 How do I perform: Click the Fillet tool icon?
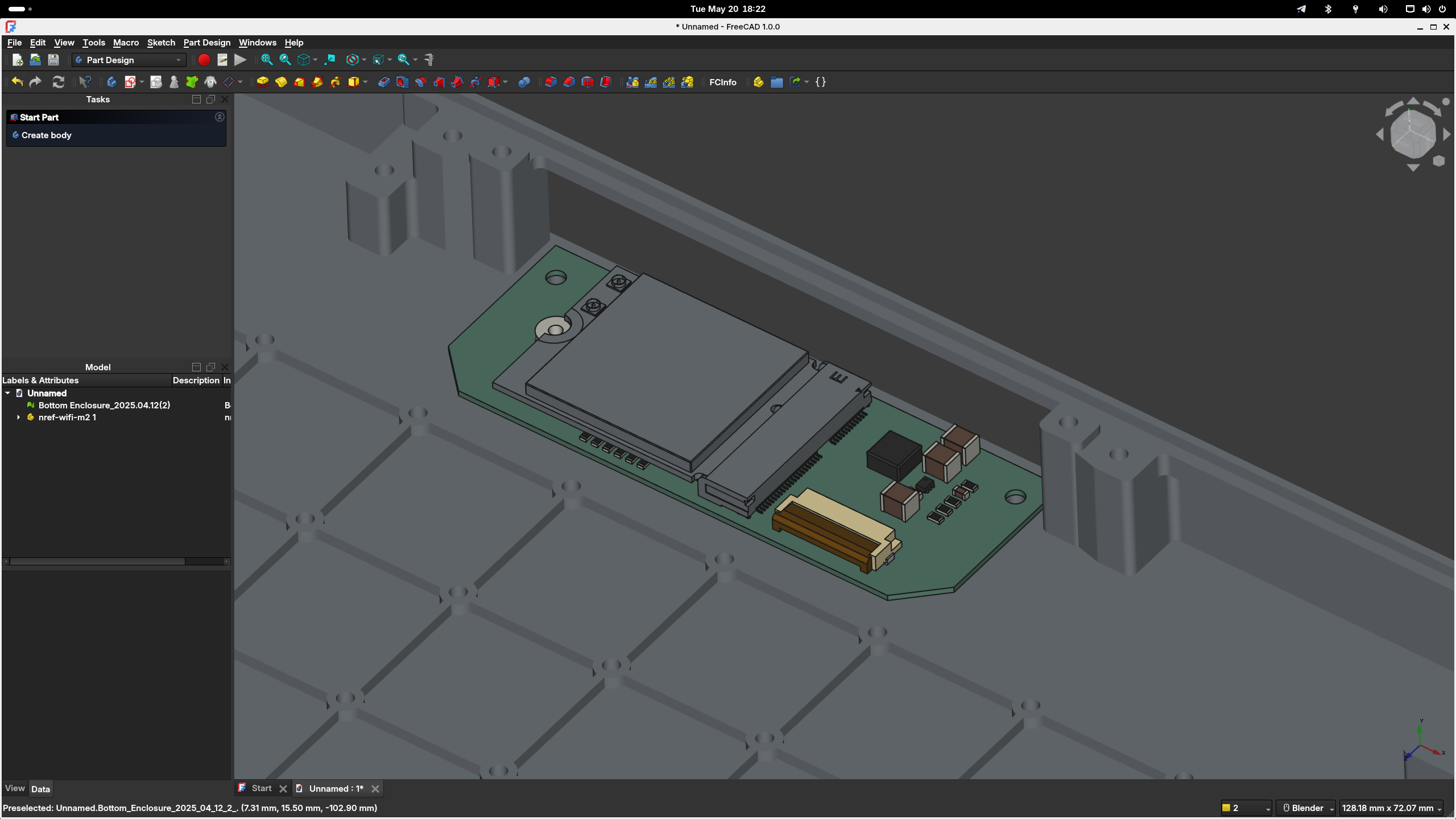click(x=550, y=82)
